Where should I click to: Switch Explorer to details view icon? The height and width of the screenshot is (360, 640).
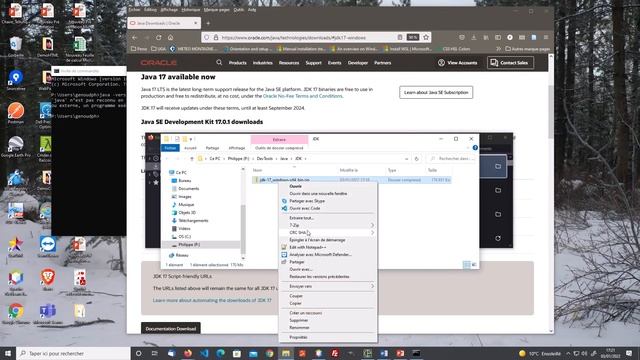(467, 265)
